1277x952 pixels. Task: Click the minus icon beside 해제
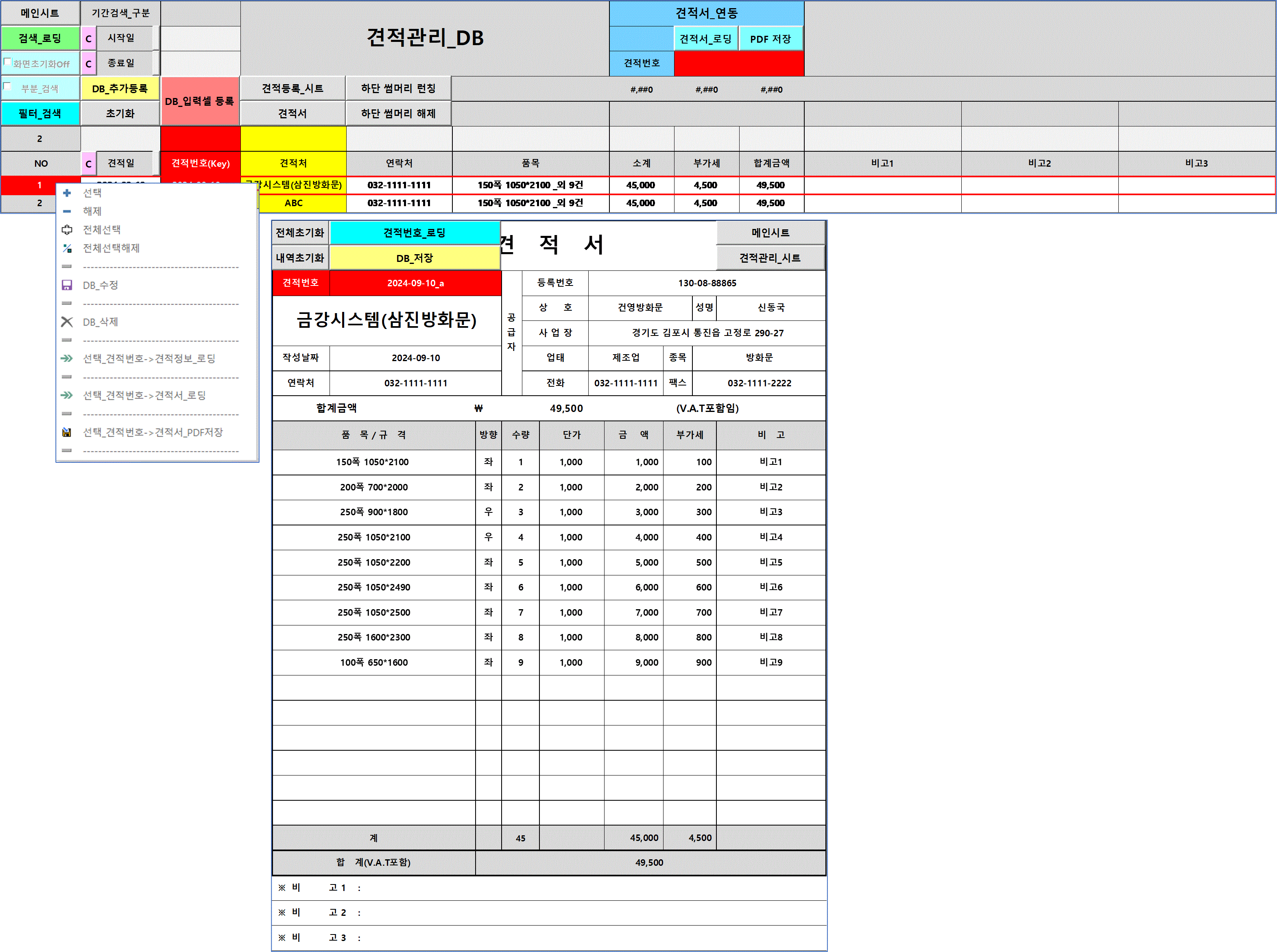tap(67, 211)
